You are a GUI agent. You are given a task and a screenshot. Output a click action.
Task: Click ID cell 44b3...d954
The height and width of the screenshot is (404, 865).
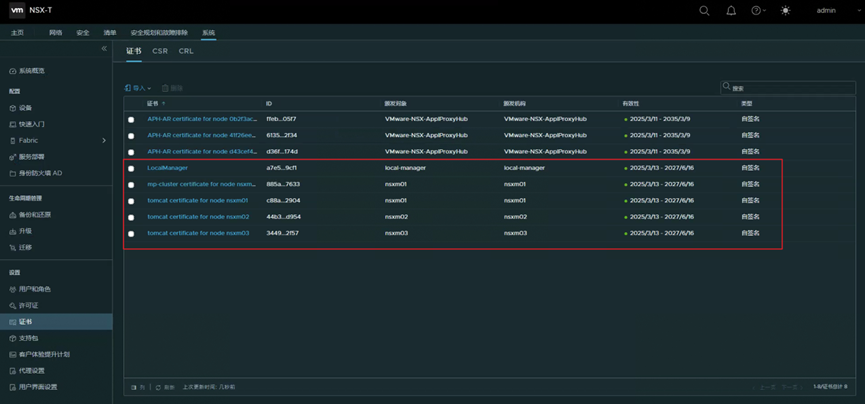(x=283, y=217)
